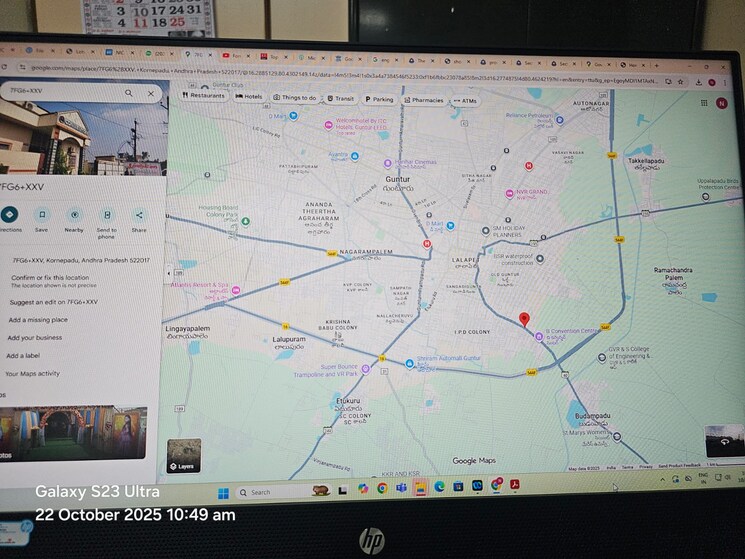Clear the 7FG6+XXV search with X icon

click(x=151, y=94)
